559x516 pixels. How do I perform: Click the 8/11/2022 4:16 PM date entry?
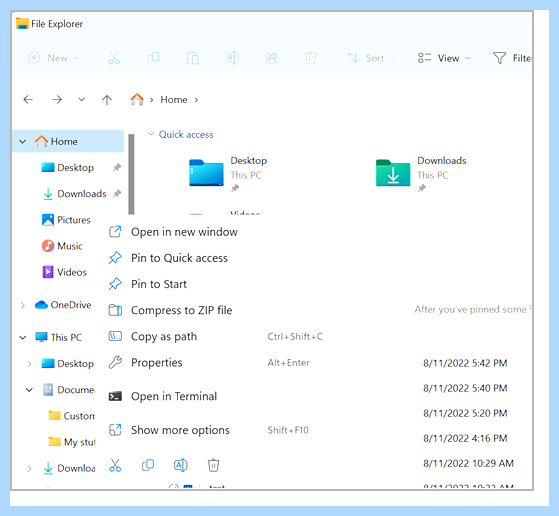click(x=465, y=438)
